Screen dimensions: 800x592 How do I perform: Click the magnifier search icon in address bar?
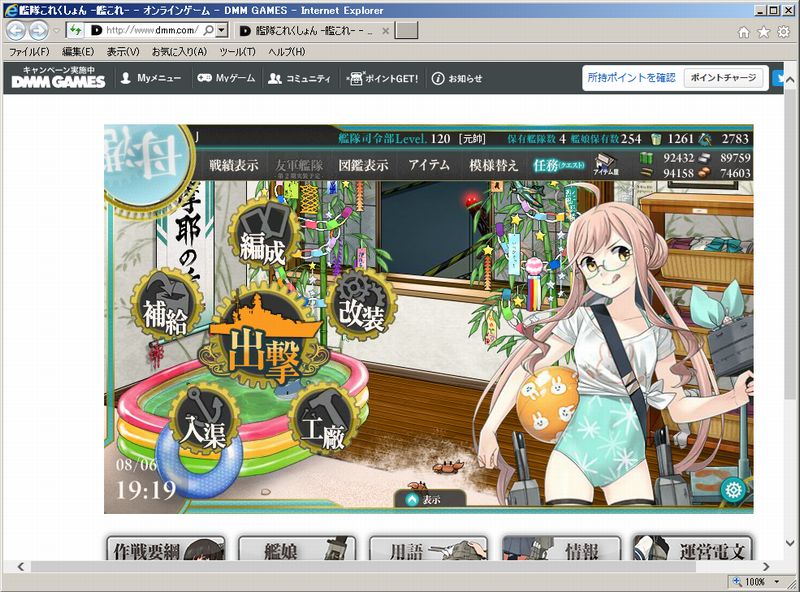pos(208,31)
